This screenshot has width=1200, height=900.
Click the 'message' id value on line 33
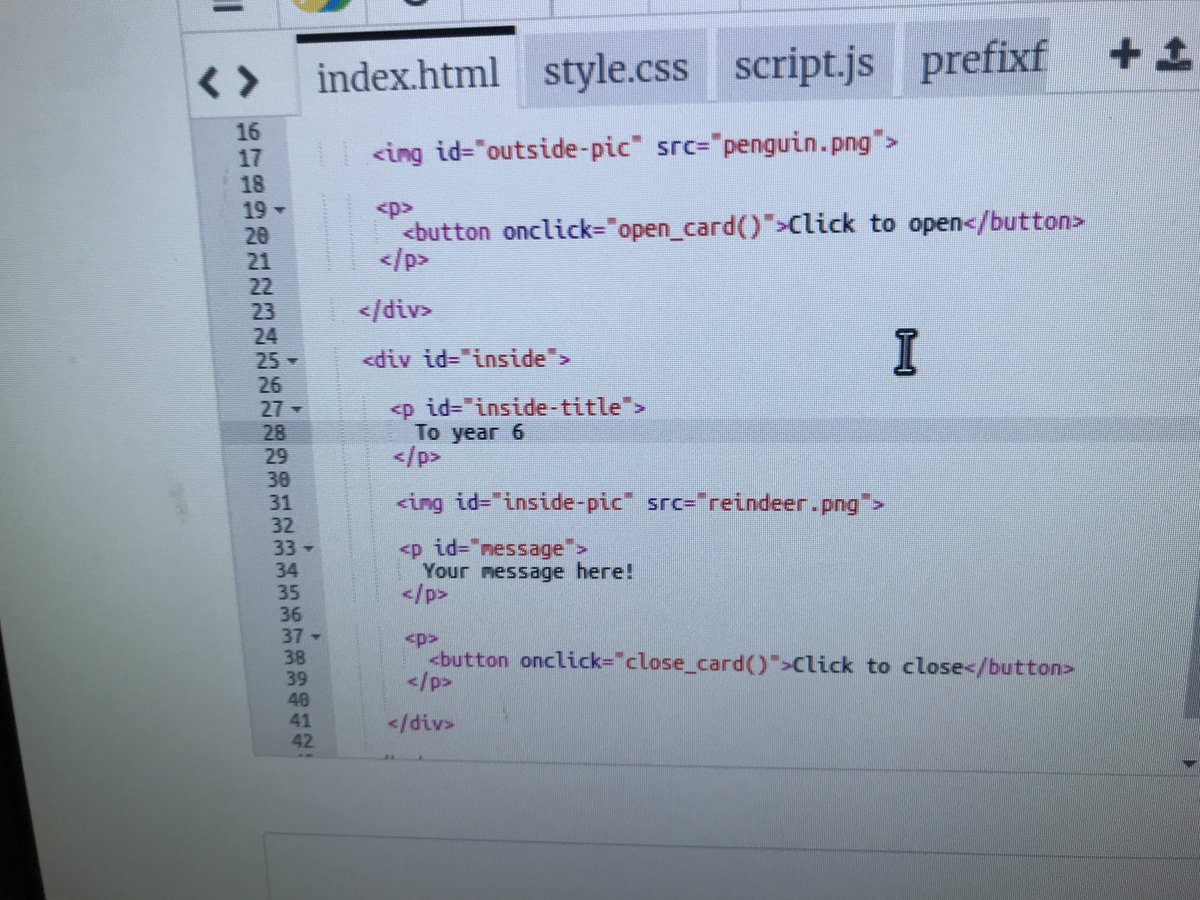523,547
